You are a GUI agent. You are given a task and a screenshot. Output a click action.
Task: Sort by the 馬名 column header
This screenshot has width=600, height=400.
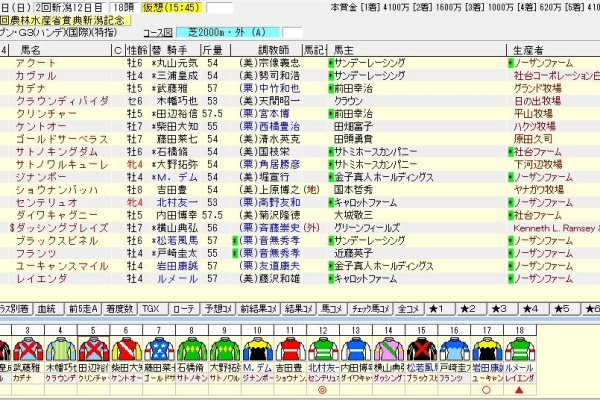[59, 50]
